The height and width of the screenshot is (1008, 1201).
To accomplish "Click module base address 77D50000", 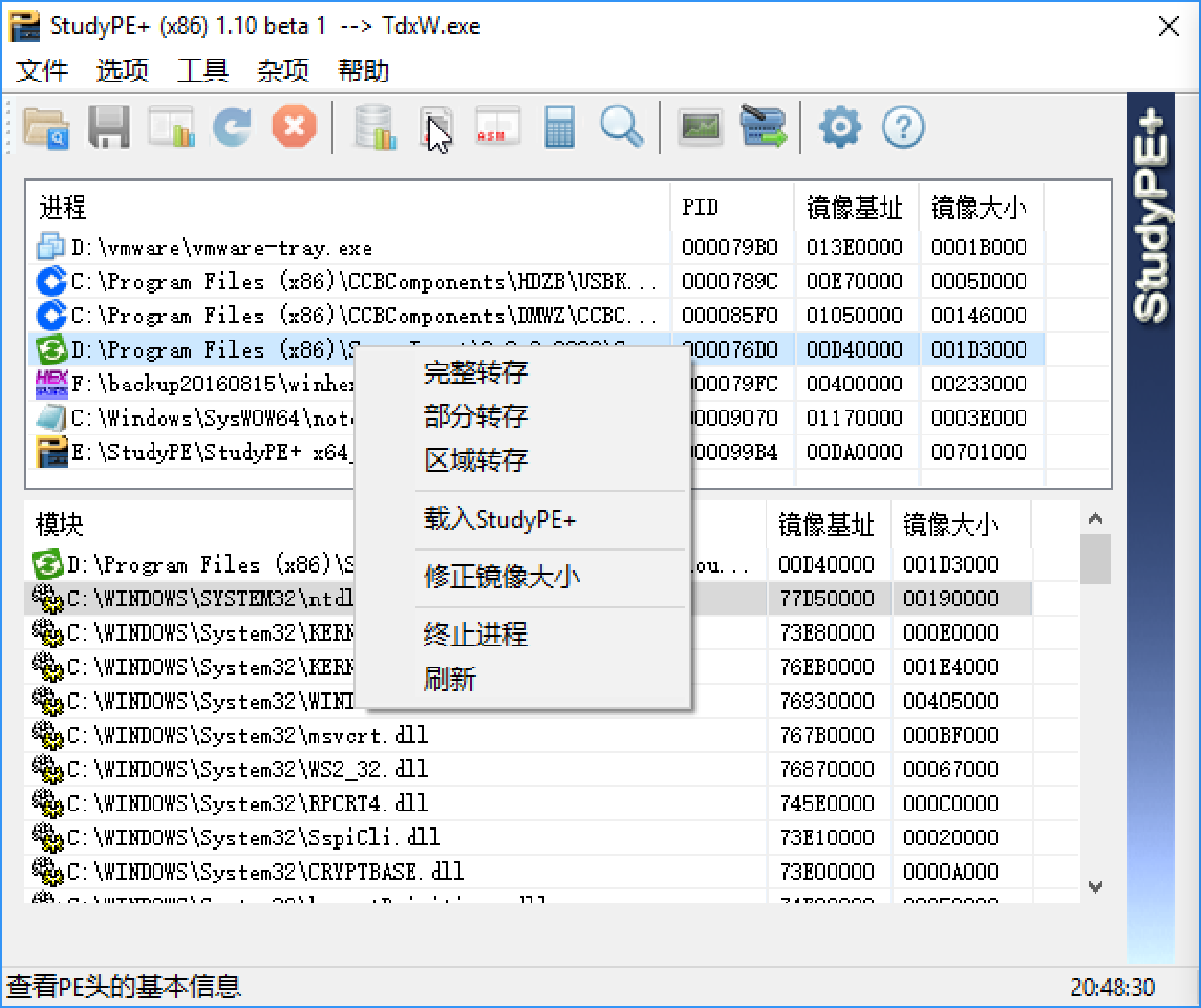I will click(x=827, y=598).
